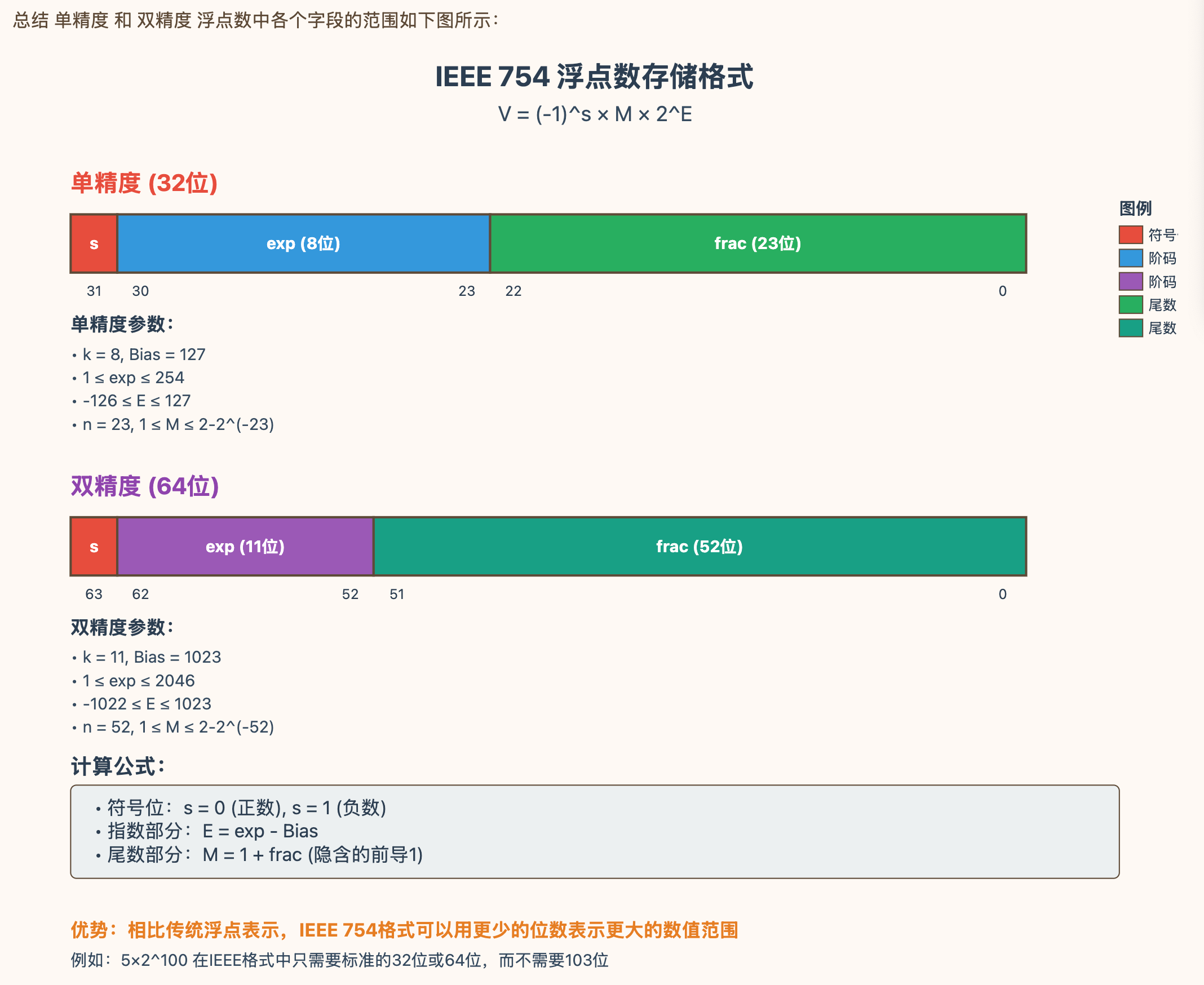Click the title IEEE 754 浮点数存储格式
This screenshot has height=985, width=1204.
[594, 77]
